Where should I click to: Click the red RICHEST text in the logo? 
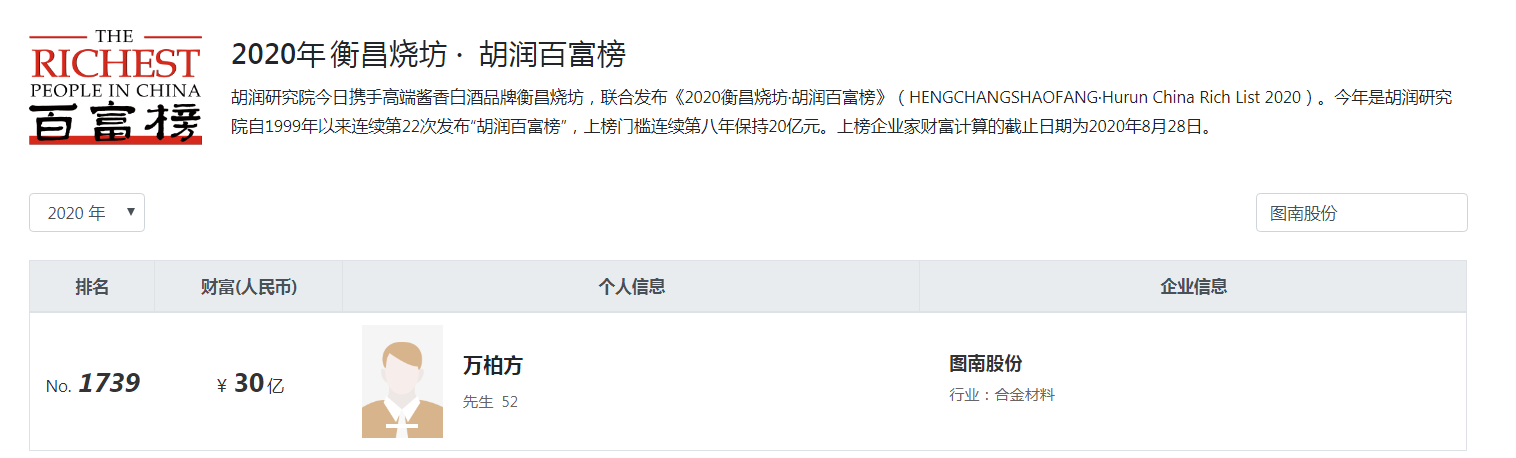[116, 63]
